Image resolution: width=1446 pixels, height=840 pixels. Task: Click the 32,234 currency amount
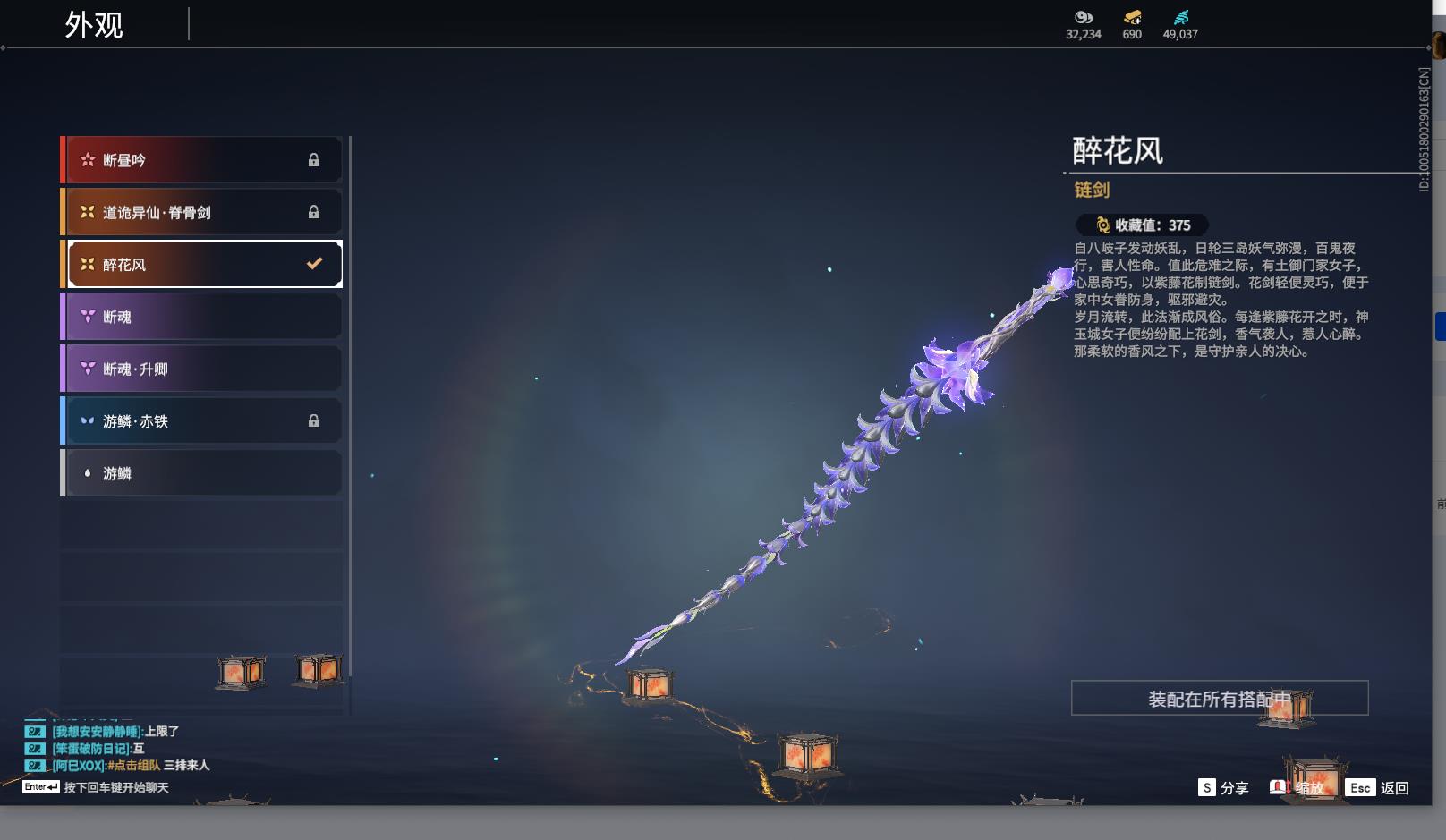pyautogui.click(x=1084, y=34)
